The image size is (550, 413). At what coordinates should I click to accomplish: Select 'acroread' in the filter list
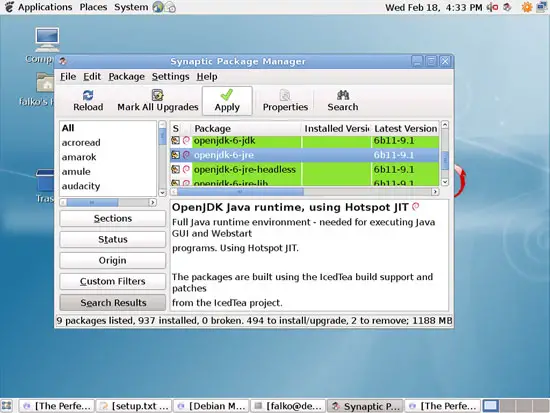[108, 143]
